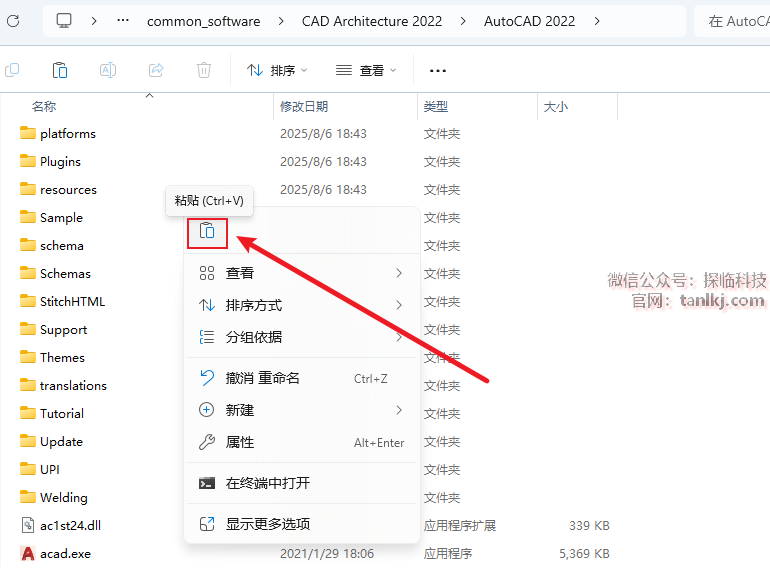770x573 pixels.
Task: Click the Rename icon in toolbar
Action: click(x=108, y=70)
